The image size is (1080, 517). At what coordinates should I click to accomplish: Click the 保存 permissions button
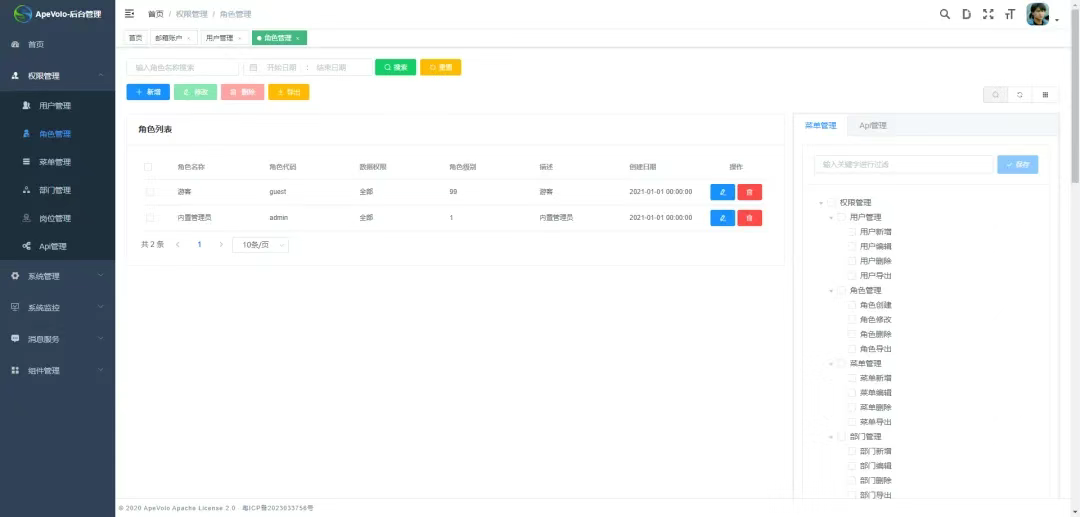(x=1017, y=165)
